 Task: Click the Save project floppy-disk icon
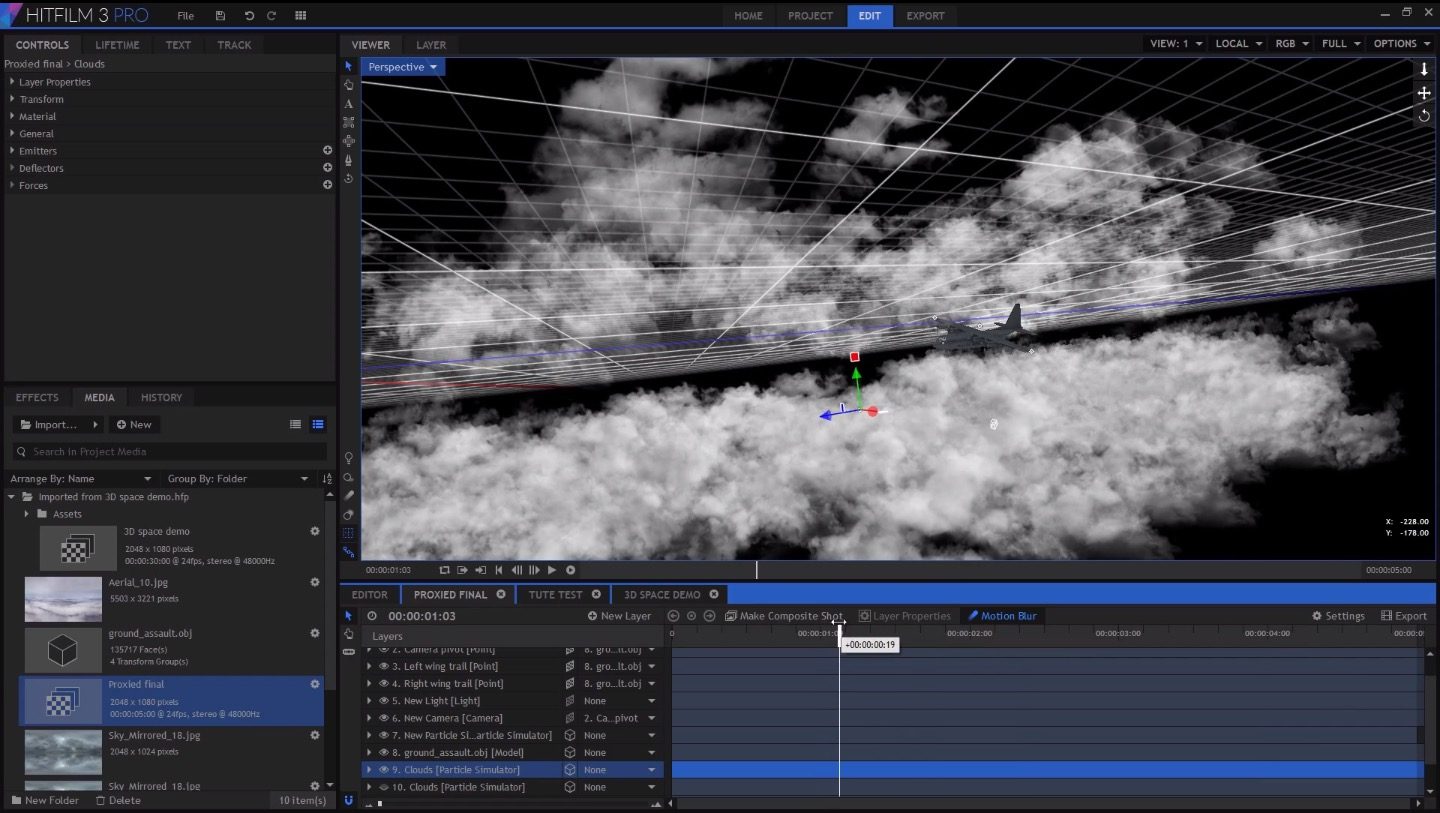(220, 16)
